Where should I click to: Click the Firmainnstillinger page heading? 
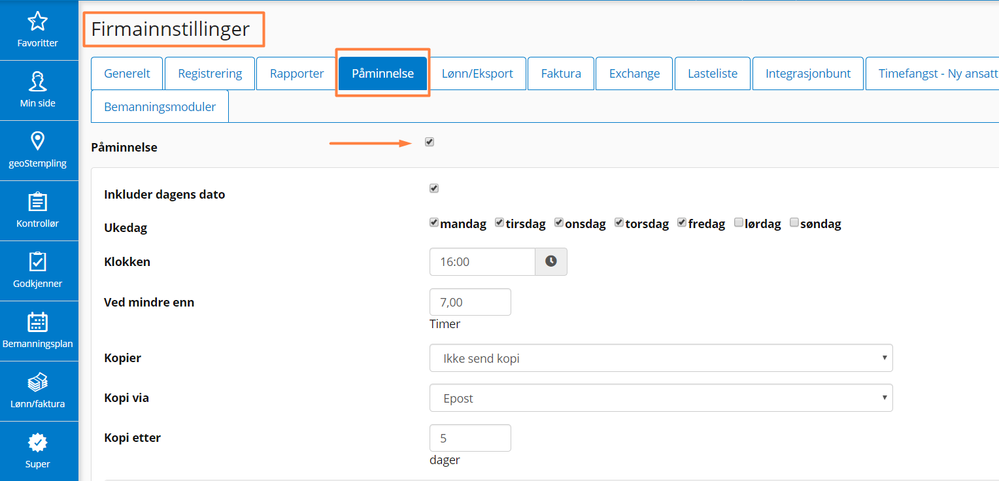170,29
